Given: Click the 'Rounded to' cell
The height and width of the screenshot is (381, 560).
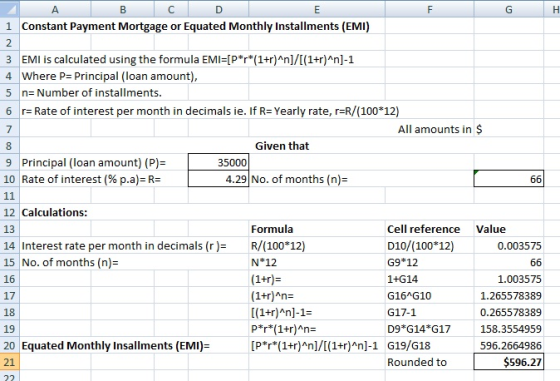Looking at the screenshot, I should (x=417, y=362).
